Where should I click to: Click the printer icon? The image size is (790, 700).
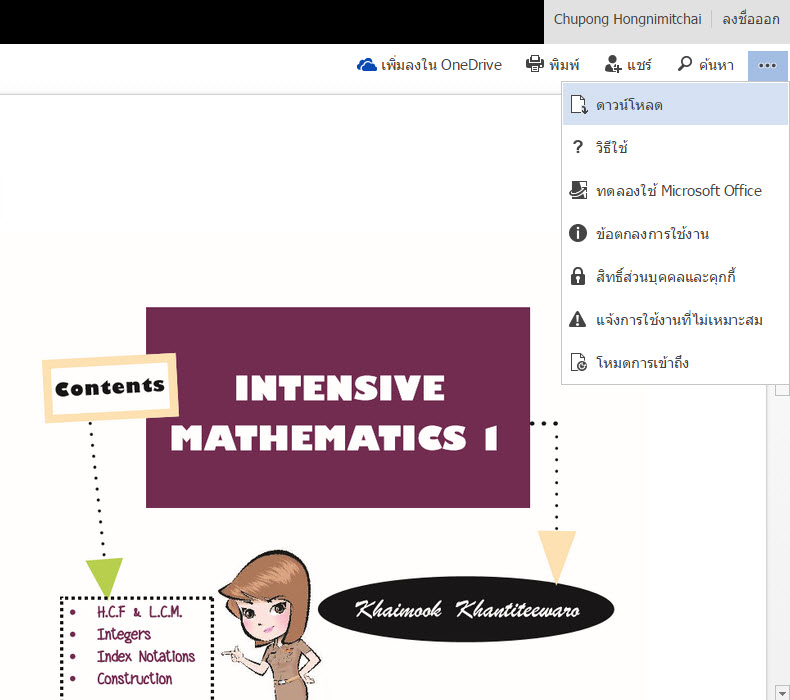click(535, 64)
